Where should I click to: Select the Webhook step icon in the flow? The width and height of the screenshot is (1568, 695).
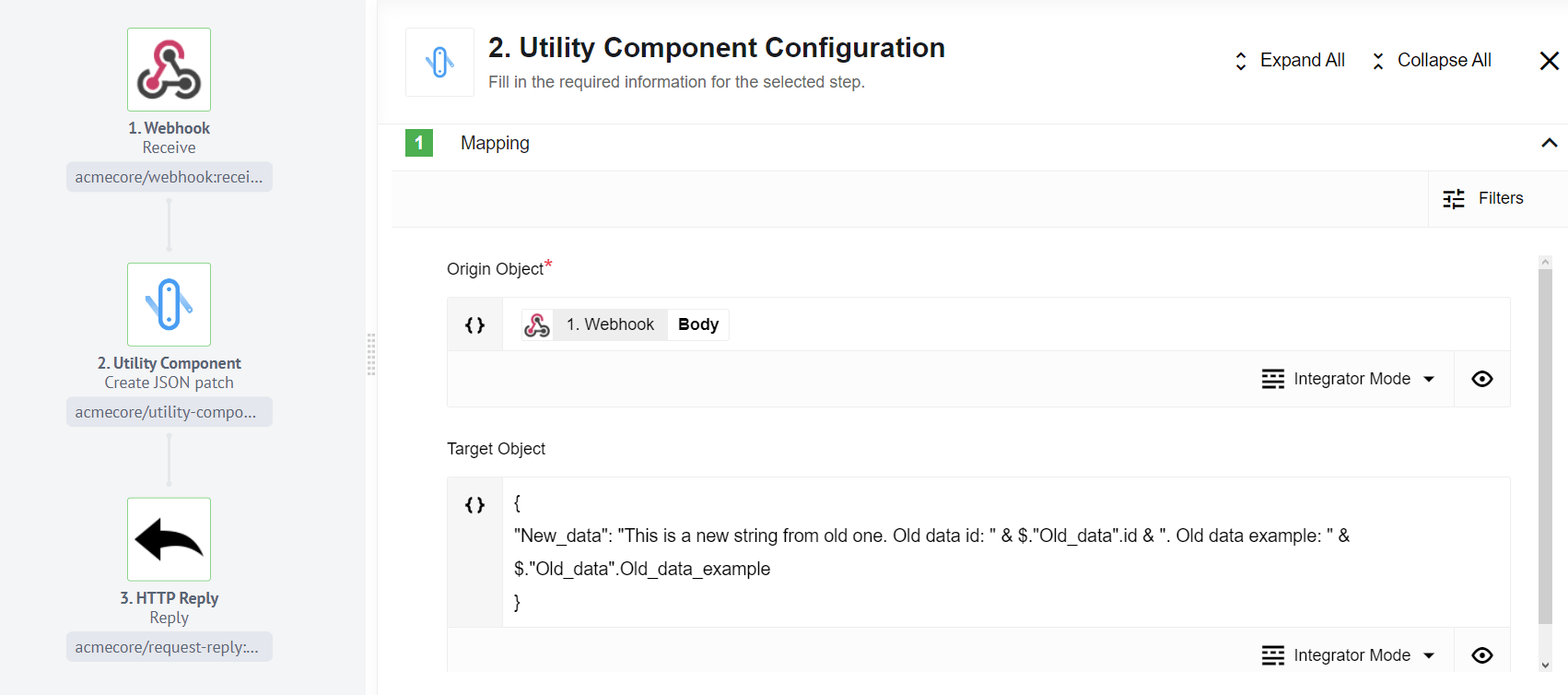point(169,68)
